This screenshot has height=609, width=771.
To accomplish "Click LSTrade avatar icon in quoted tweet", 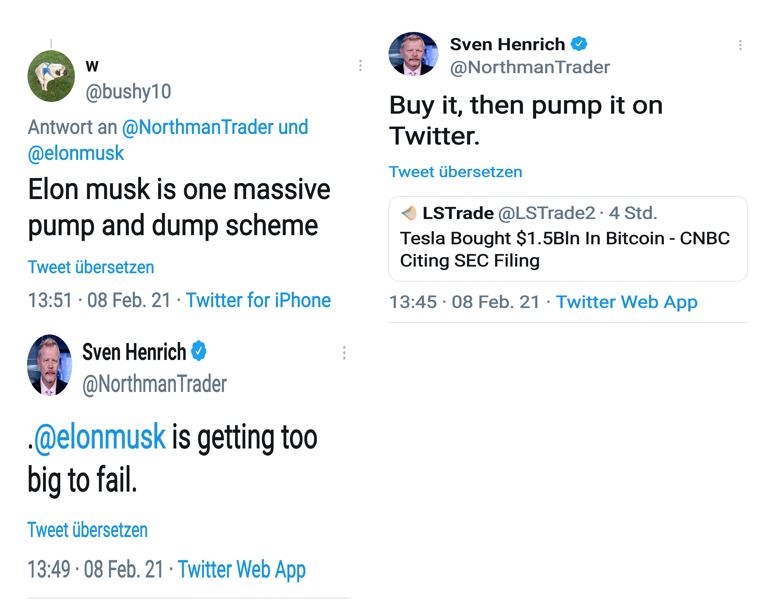I will (x=408, y=214).
